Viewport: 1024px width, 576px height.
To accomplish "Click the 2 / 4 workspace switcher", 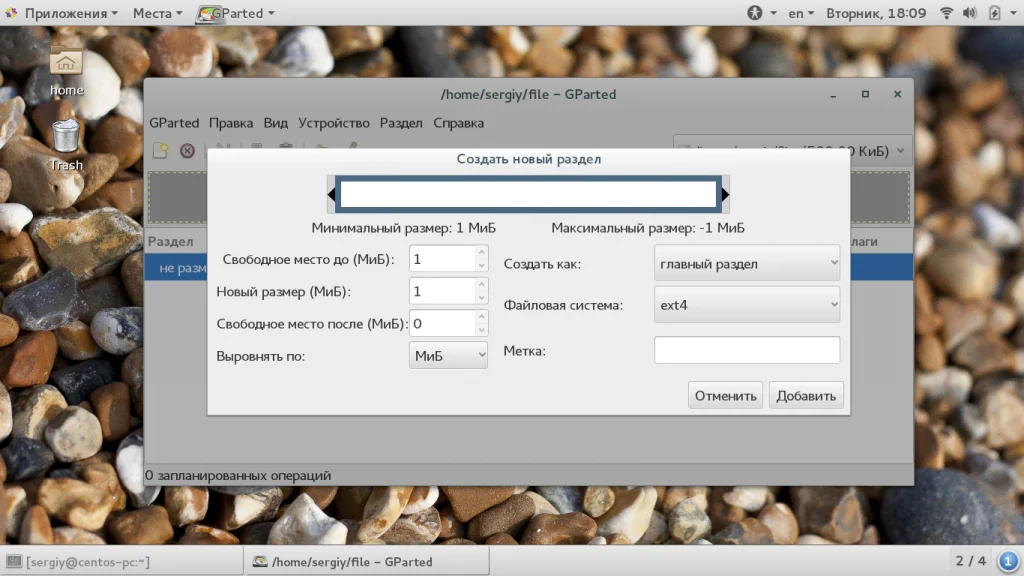I will tap(970, 561).
